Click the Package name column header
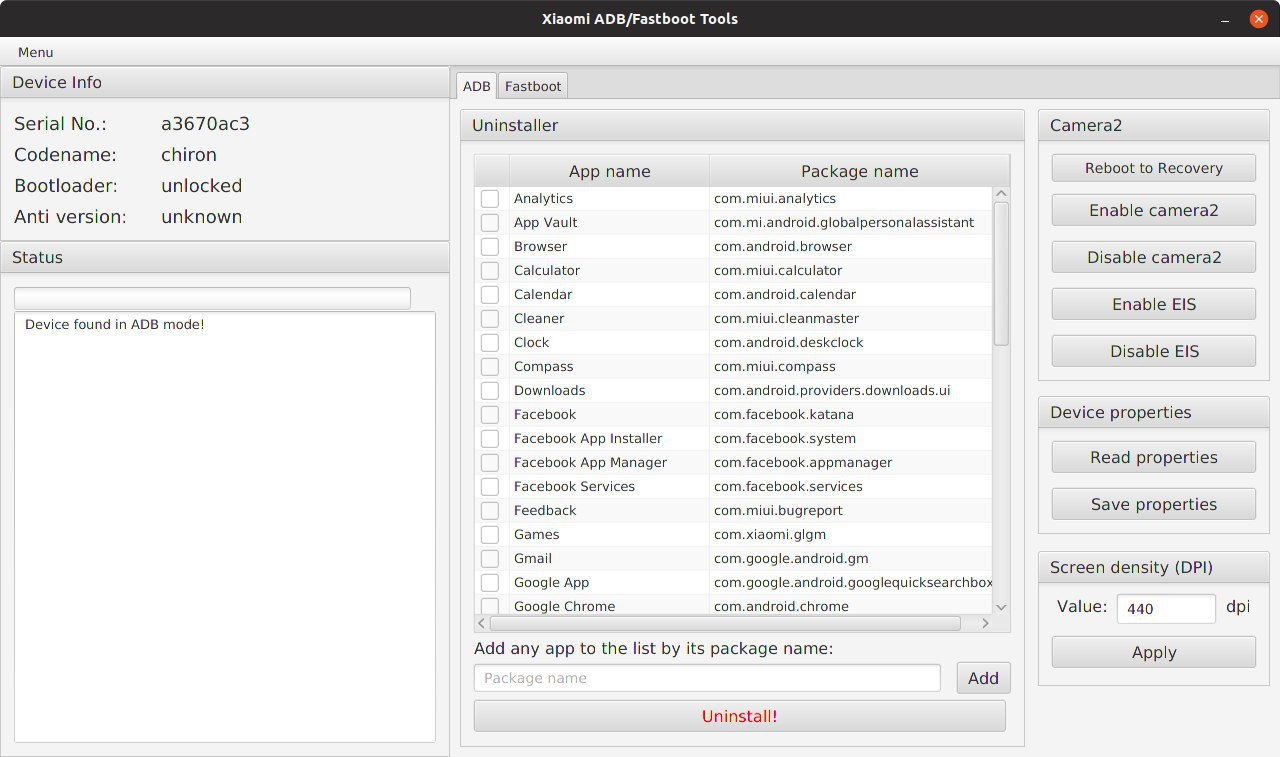Viewport: 1280px width, 757px height. coord(859,171)
